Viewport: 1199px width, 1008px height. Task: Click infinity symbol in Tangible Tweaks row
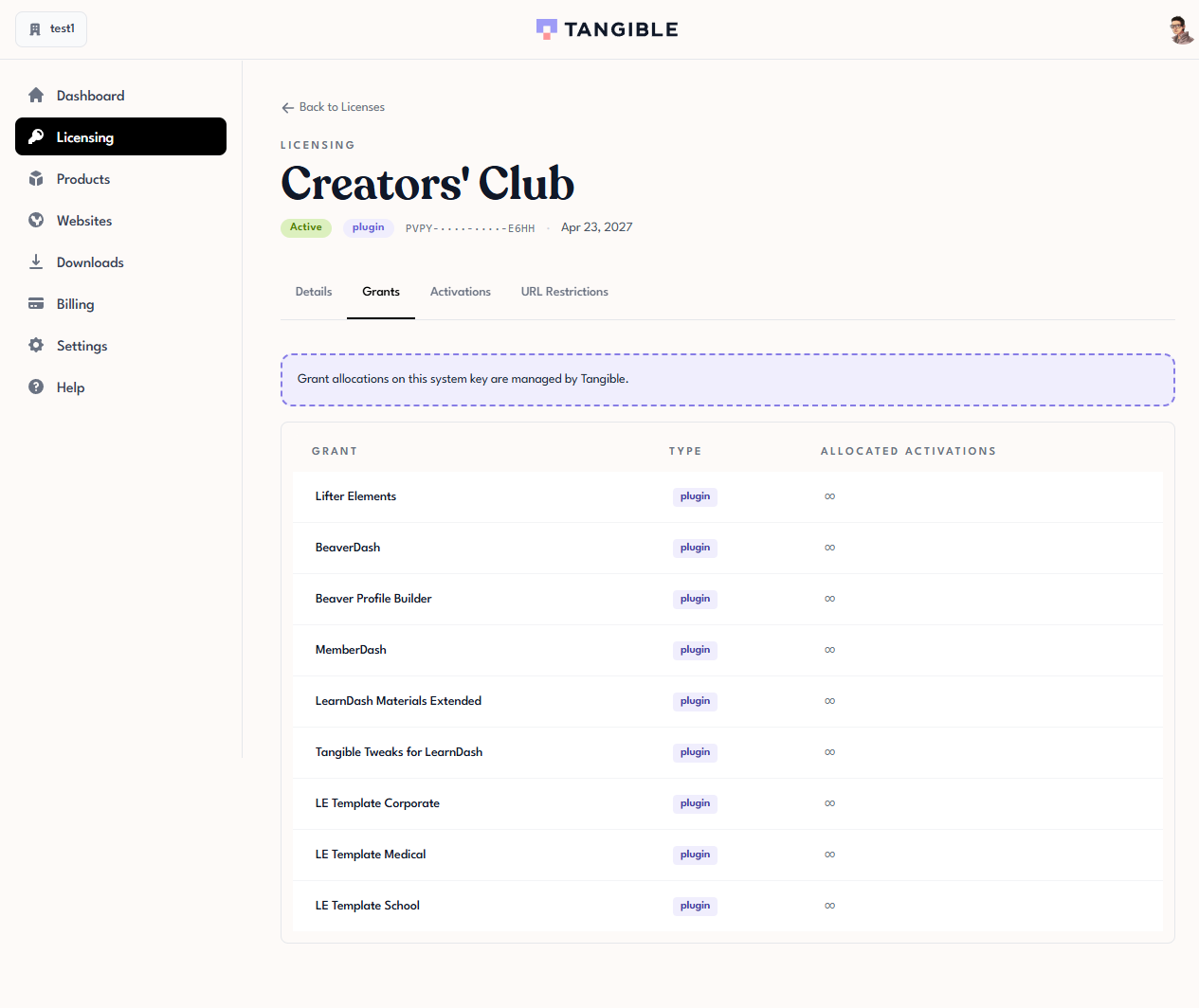[x=829, y=752]
